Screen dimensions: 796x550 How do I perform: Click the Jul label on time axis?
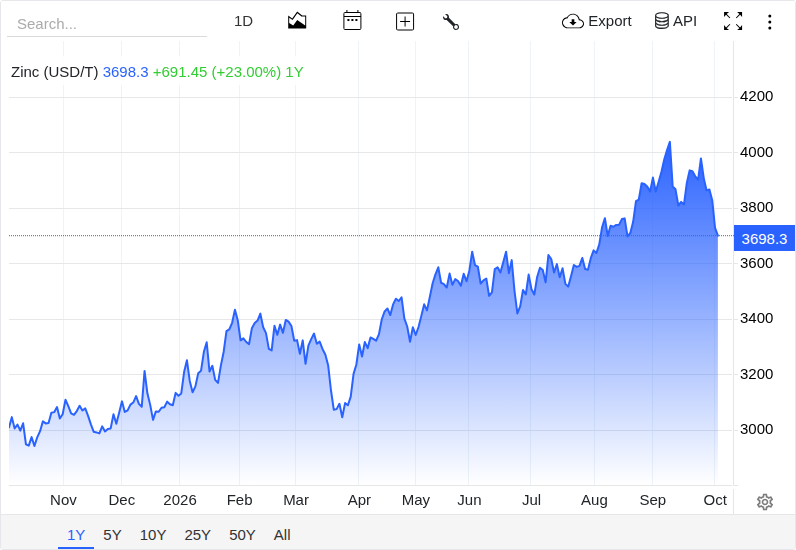pos(531,500)
